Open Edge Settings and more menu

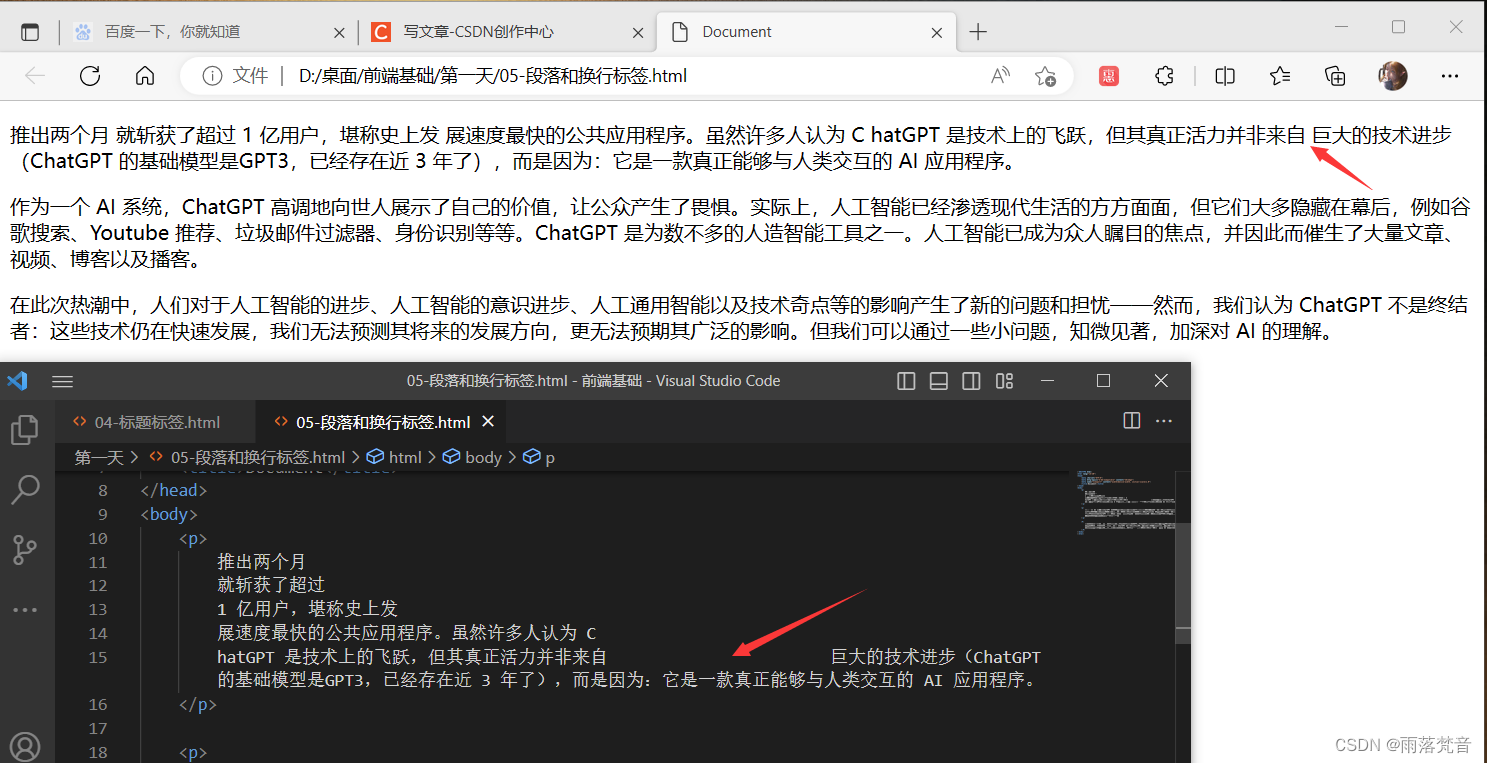click(x=1450, y=76)
